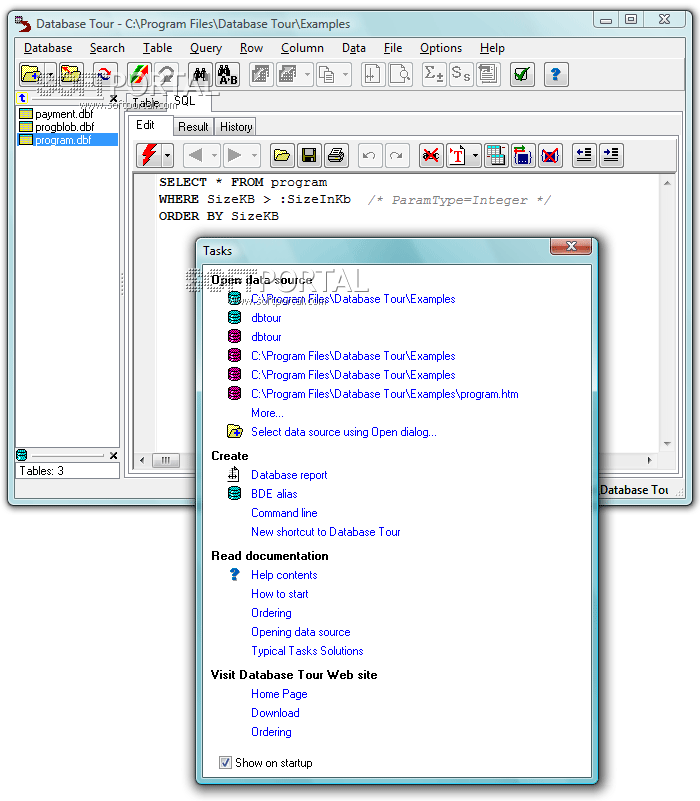The height and width of the screenshot is (801, 700).
Task: Open the previous query history dropdown arrow
Action: 214,155
